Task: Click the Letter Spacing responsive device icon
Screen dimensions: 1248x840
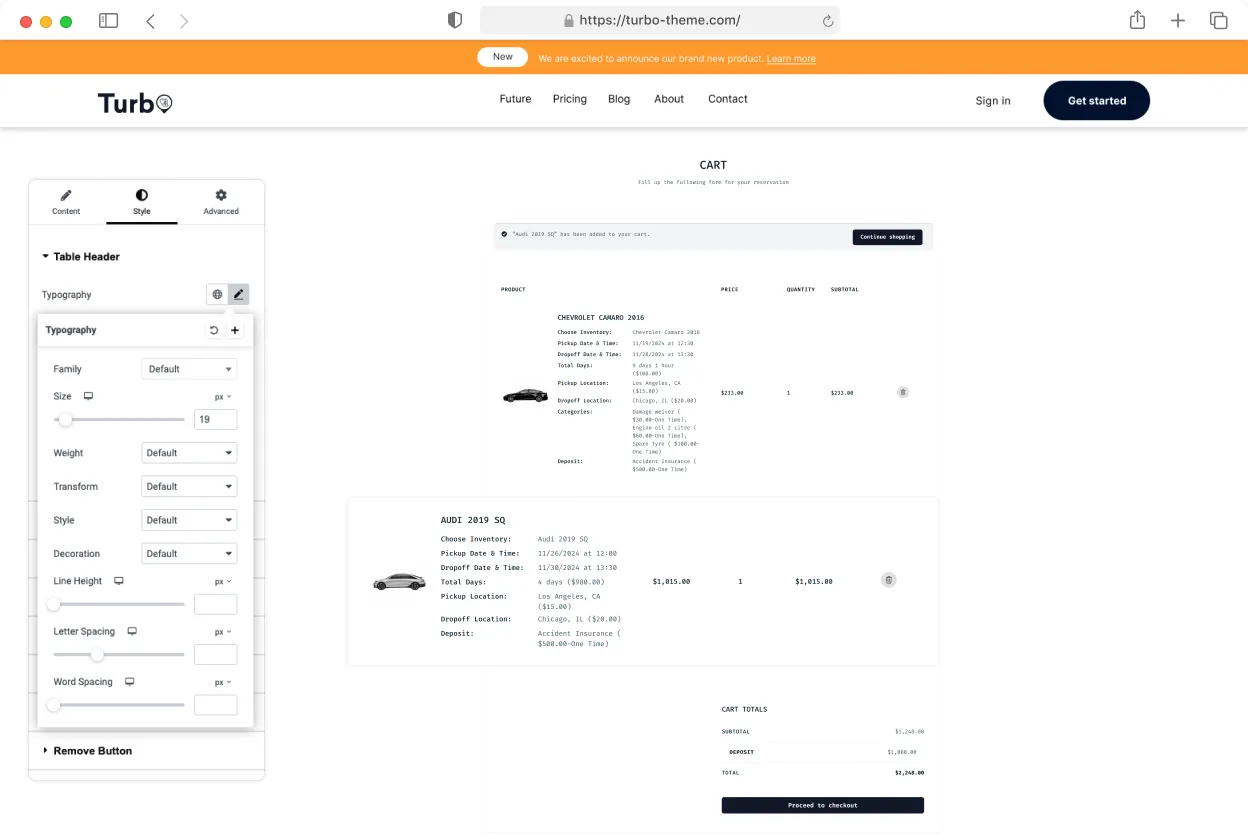Action: 132,632
